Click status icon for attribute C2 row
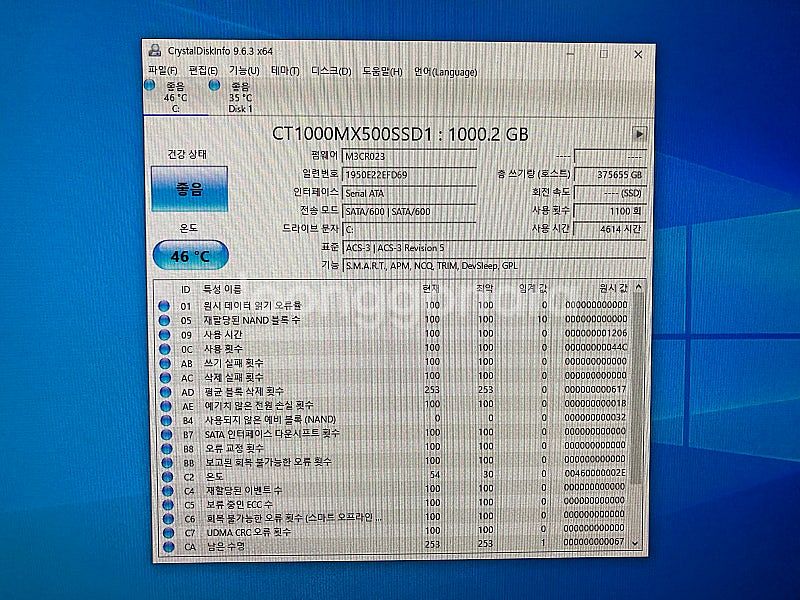The height and width of the screenshot is (600, 800). tap(167, 477)
